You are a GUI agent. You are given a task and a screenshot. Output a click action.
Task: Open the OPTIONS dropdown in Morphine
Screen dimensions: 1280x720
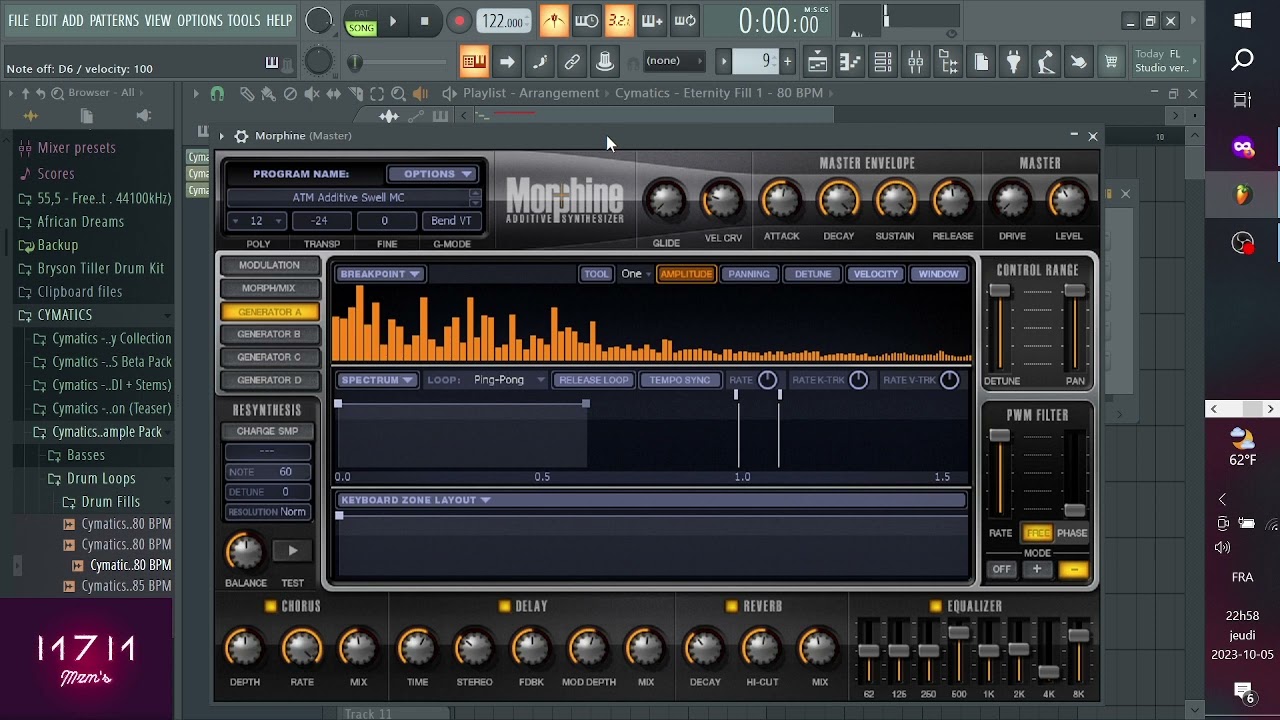pos(432,174)
